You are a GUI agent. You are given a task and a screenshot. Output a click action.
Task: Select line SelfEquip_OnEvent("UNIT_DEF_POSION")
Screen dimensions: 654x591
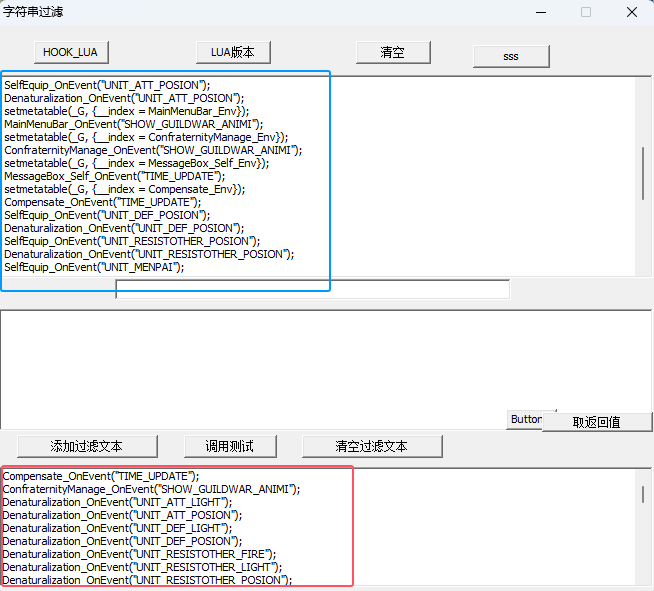107,215
